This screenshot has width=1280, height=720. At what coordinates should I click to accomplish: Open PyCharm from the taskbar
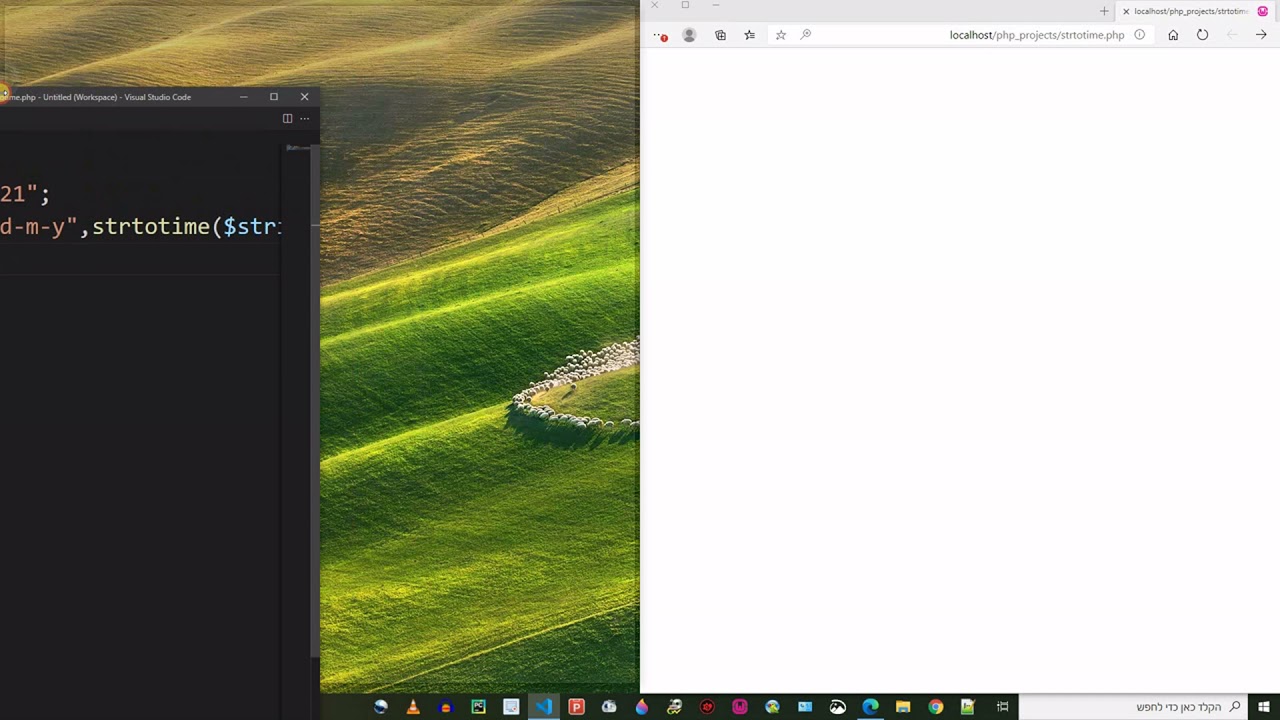pyautogui.click(x=478, y=707)
